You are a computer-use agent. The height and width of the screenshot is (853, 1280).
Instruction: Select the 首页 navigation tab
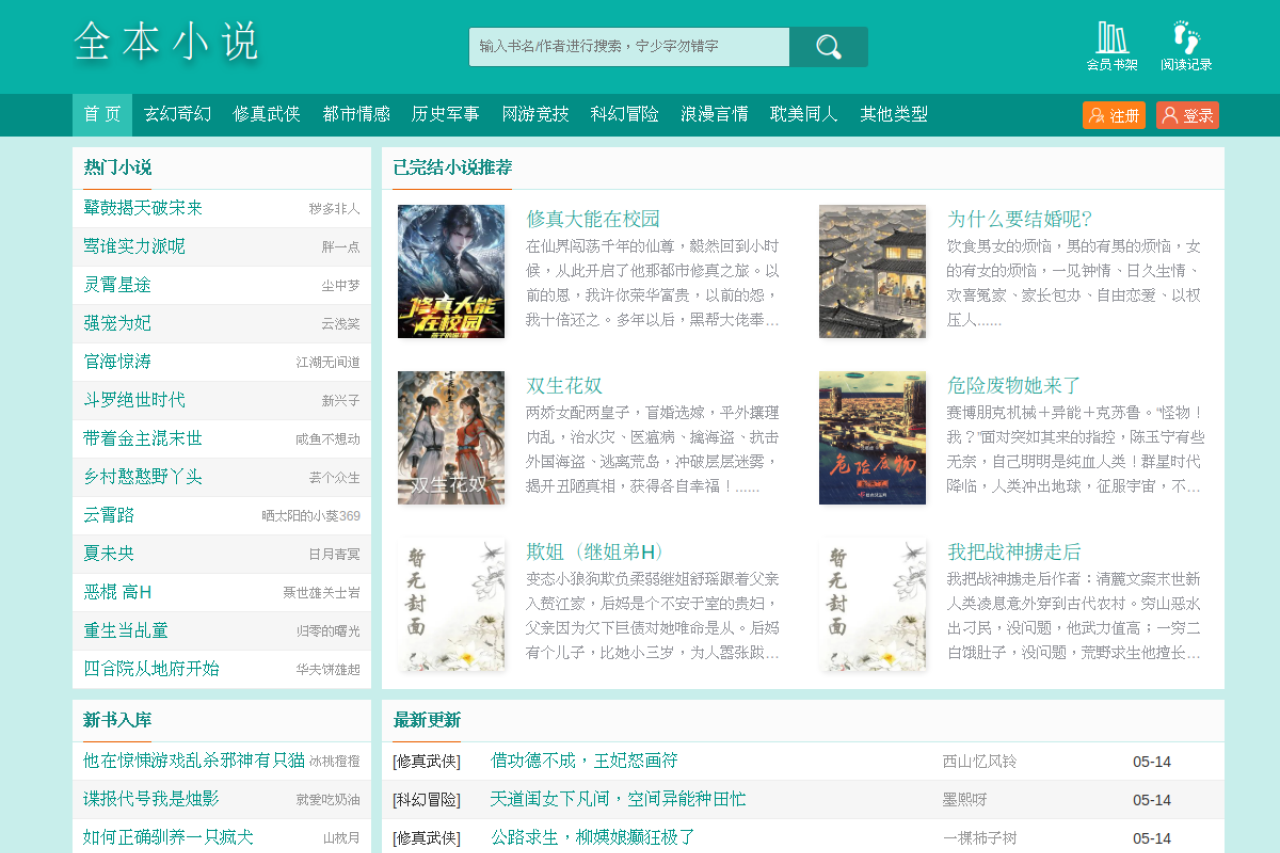click(x=102, y=115)
